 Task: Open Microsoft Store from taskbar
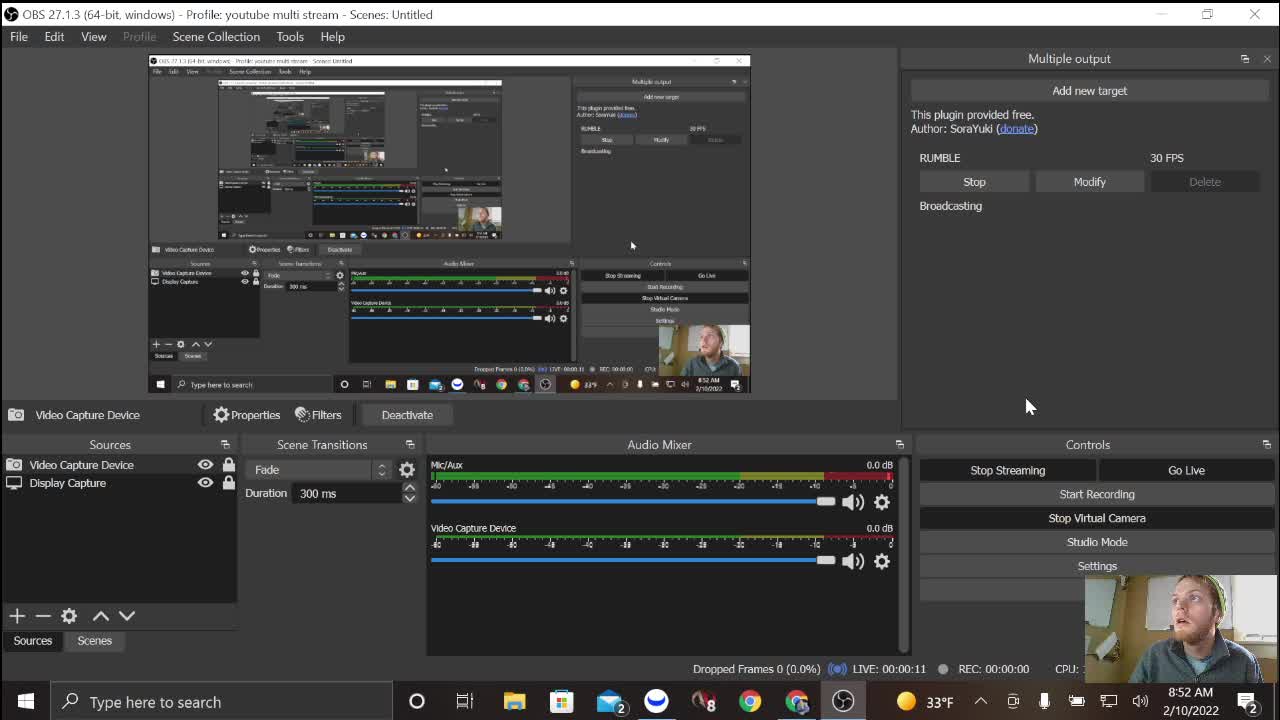pyautogui.click(x=561, y=702)
